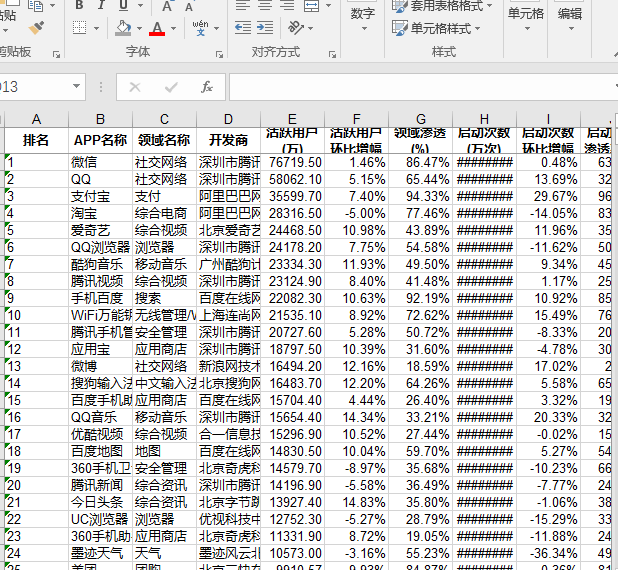Open 单元格 cells group dropdown
The image size is (618, 570).
[526, 18]
